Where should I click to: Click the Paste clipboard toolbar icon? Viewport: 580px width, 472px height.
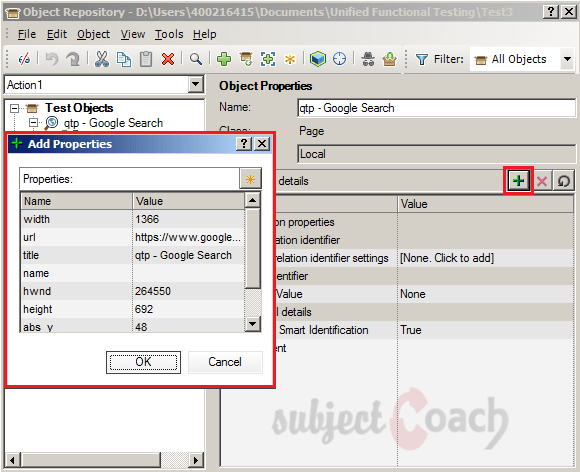coord(146,59)
